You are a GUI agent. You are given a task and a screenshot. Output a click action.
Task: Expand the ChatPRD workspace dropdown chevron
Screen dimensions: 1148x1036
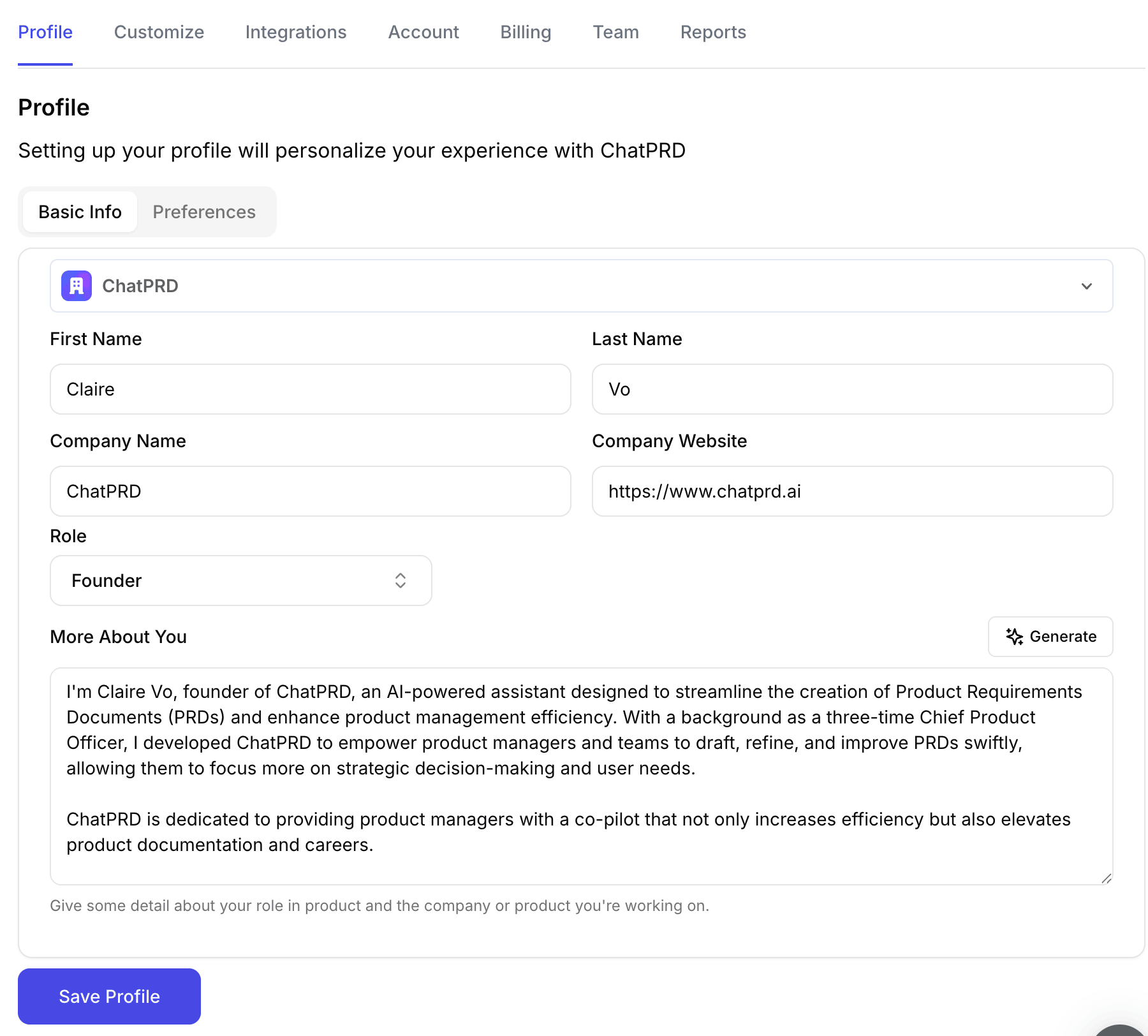(1087, 286)
